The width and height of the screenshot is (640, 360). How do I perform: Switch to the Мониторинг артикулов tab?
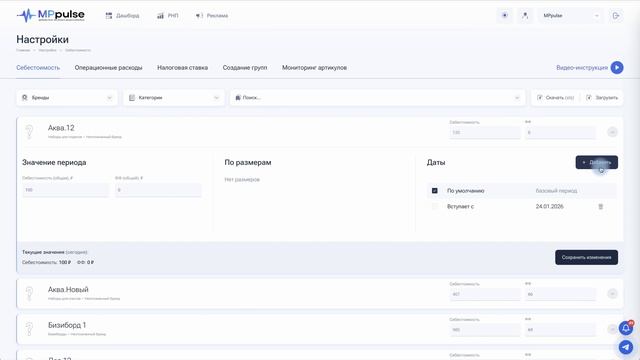pos(314,68)
